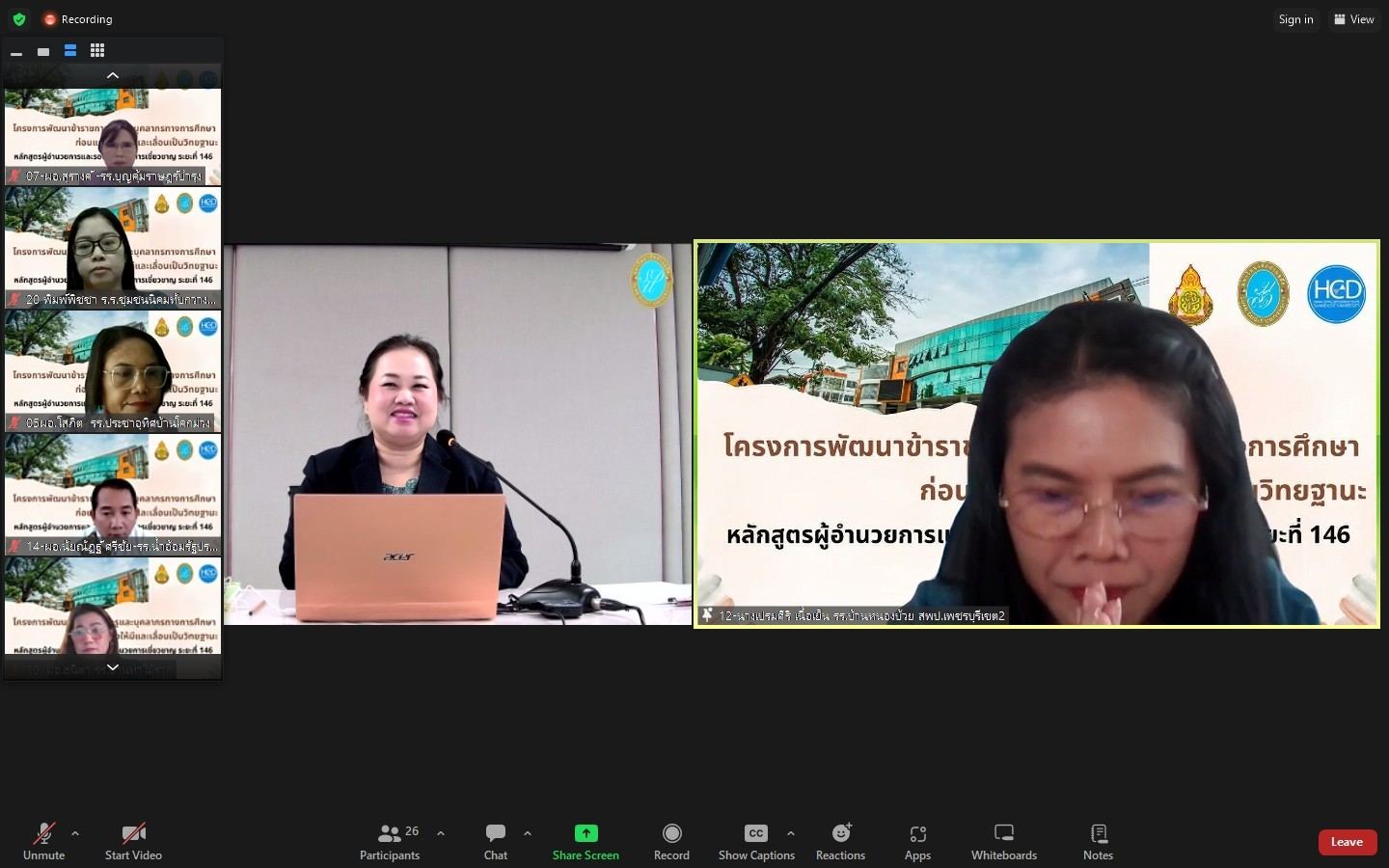Open the Reactions menu
Viewport: 1389px width, 868px height.
[840, 841]
